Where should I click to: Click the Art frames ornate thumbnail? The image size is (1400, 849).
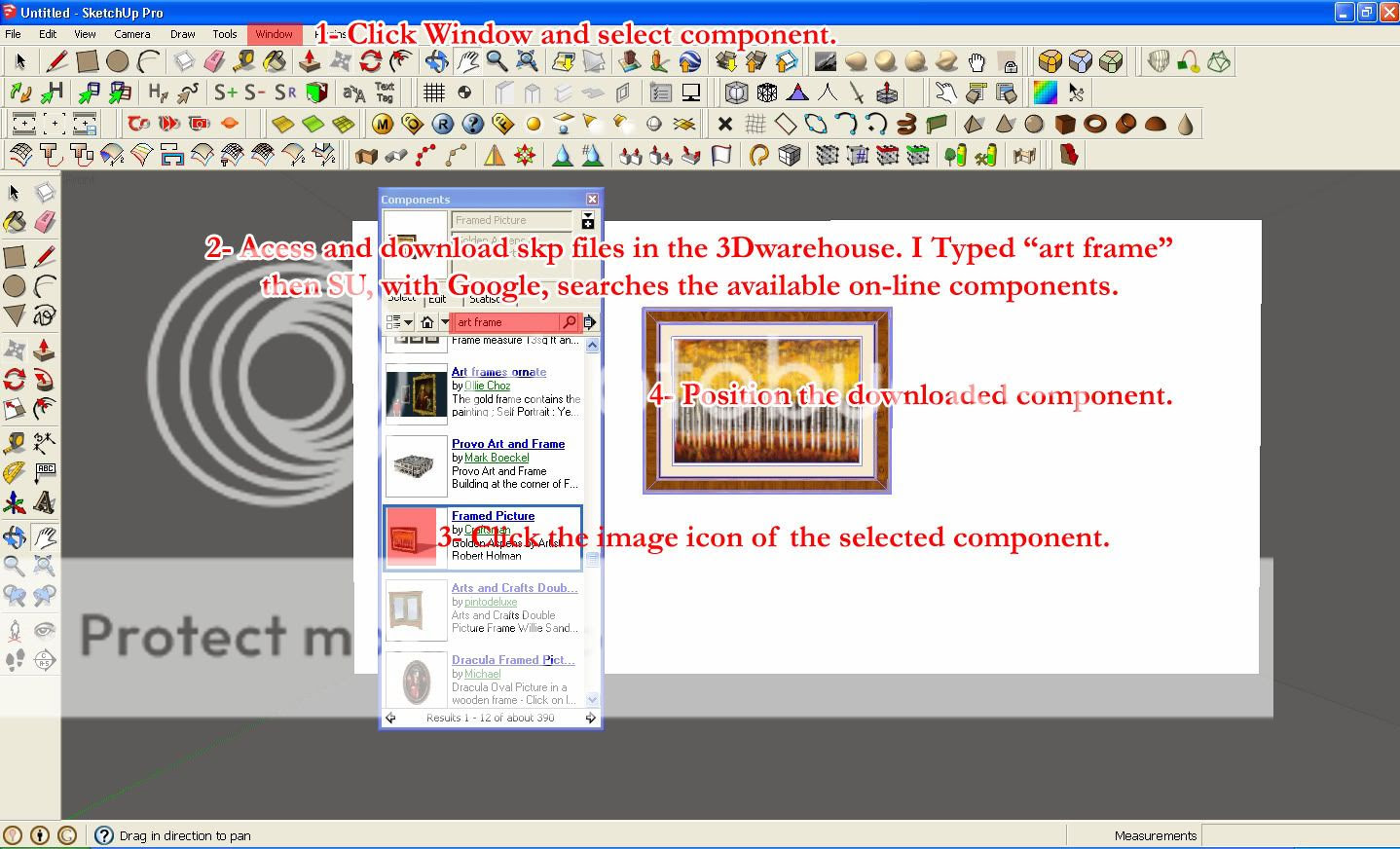pos(417,393)
